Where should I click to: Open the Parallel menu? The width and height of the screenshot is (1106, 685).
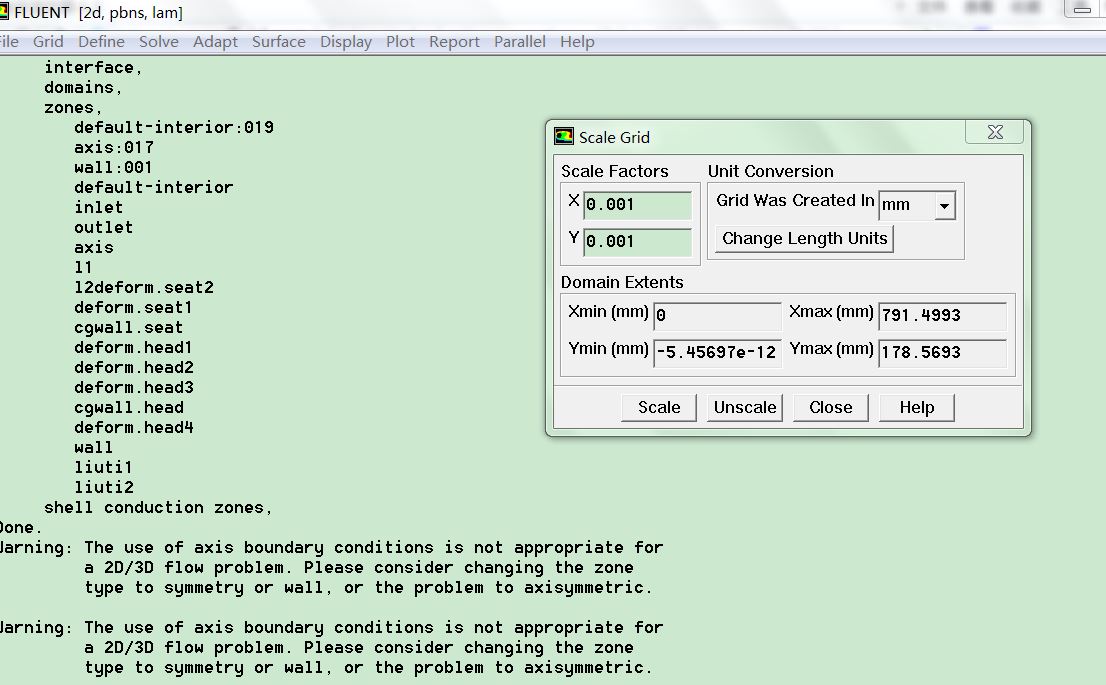coord(520,42)
